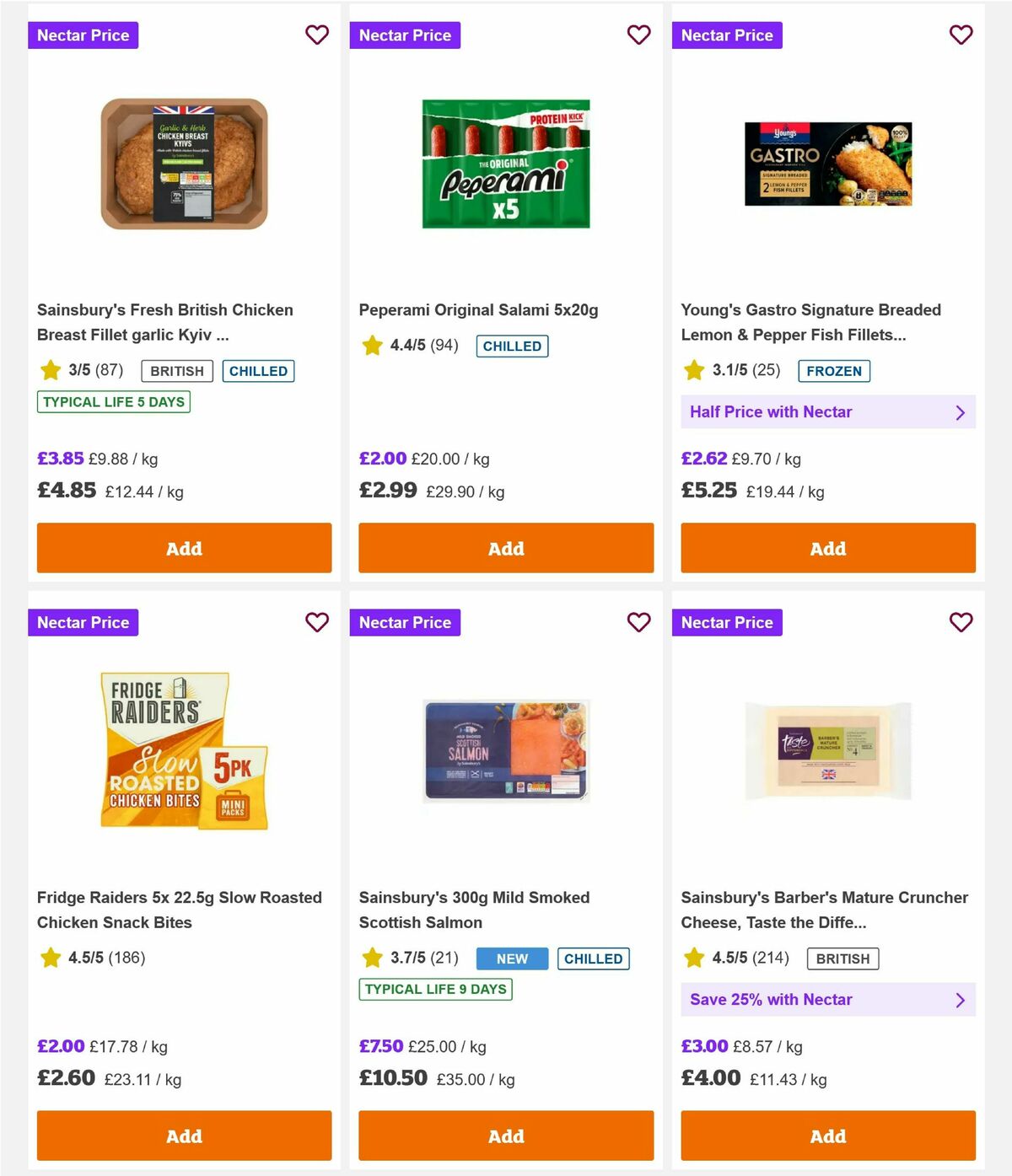Add Peperami Original Salami to basket
This screenshot has height=1176, width=1012.
(x=505, y=548)
